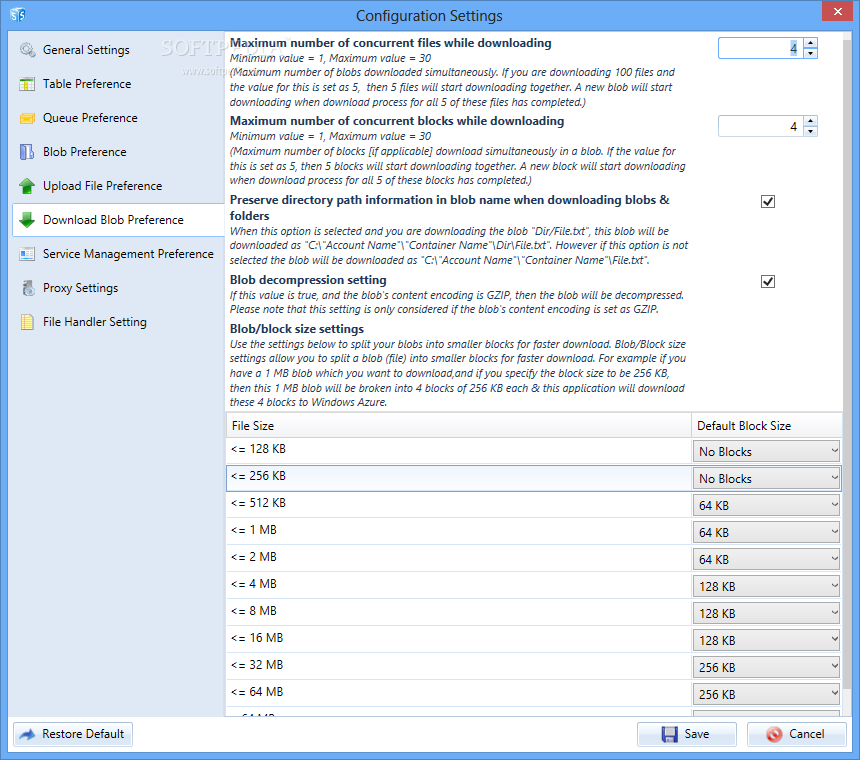The width and height of the screenshot is (860, 760).
Task: Open block size dropdown for <= 8 MB
Action: 766,613
